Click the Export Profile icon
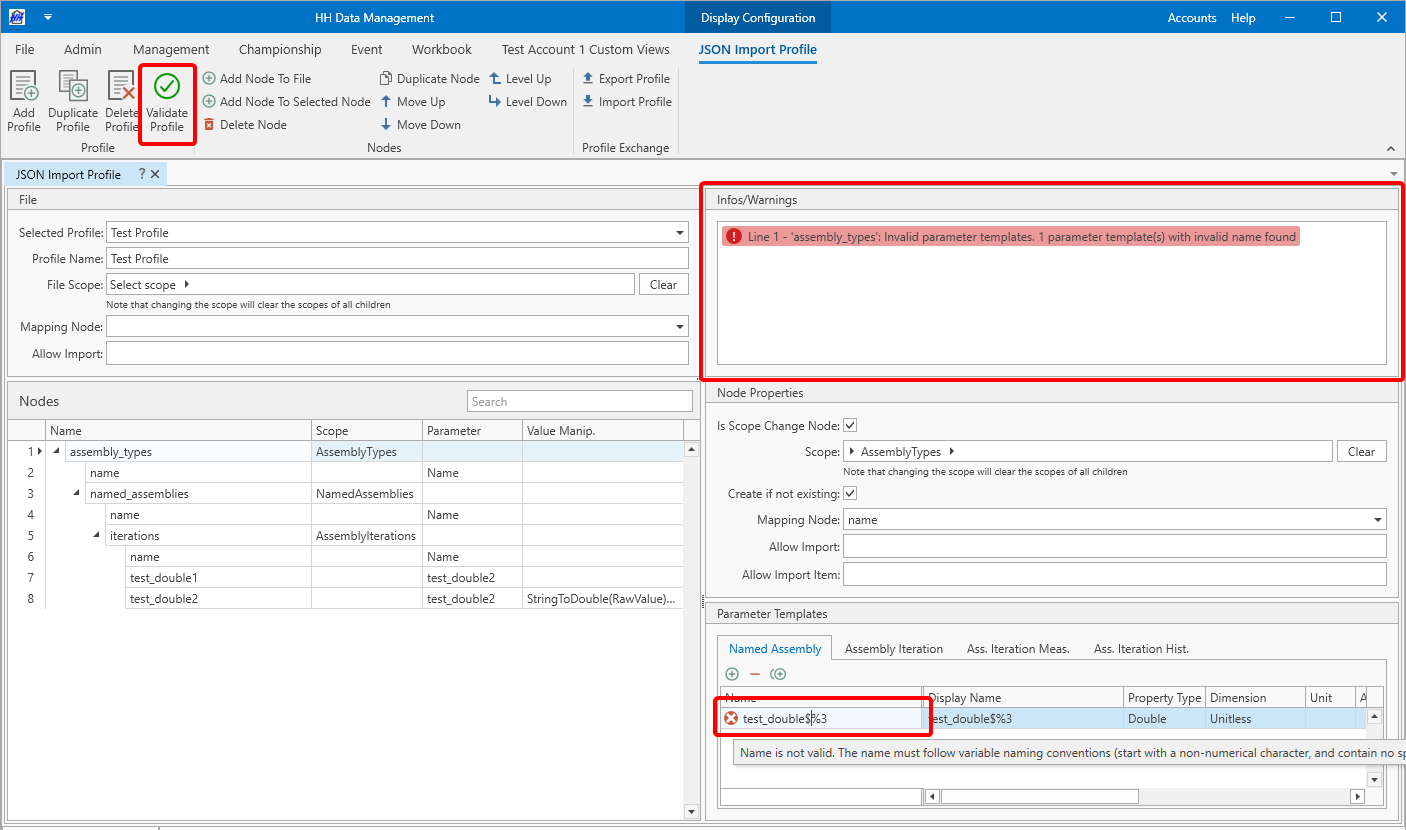 pyautogui.click(x=588, y=79)
